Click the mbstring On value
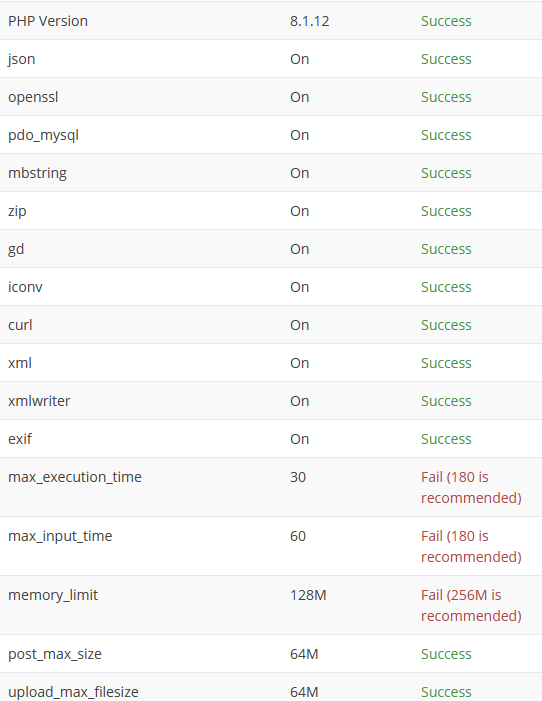This screenshot has width=542, height=701. [299, 173]
